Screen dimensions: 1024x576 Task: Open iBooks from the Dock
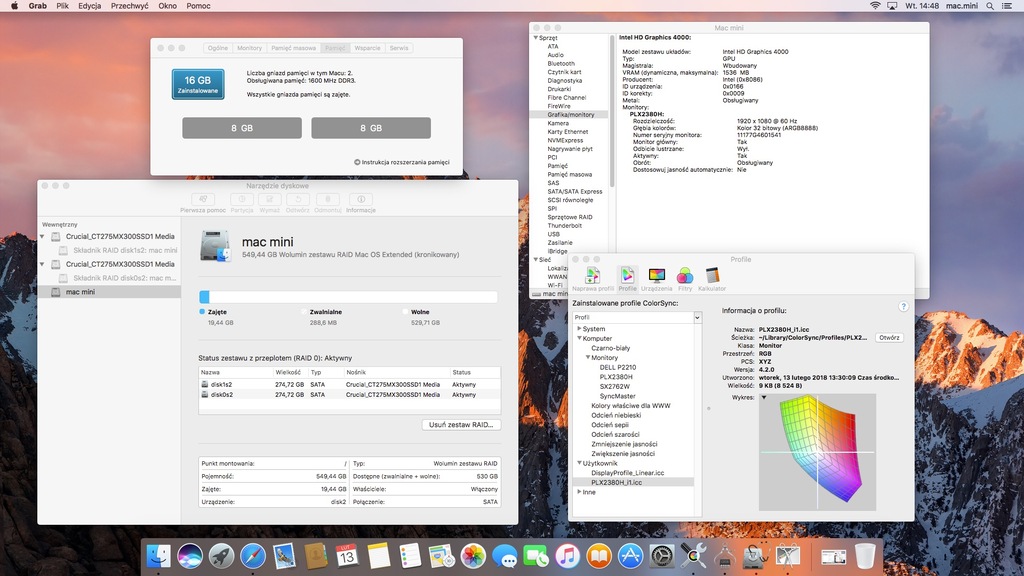(x=598, y=556)
